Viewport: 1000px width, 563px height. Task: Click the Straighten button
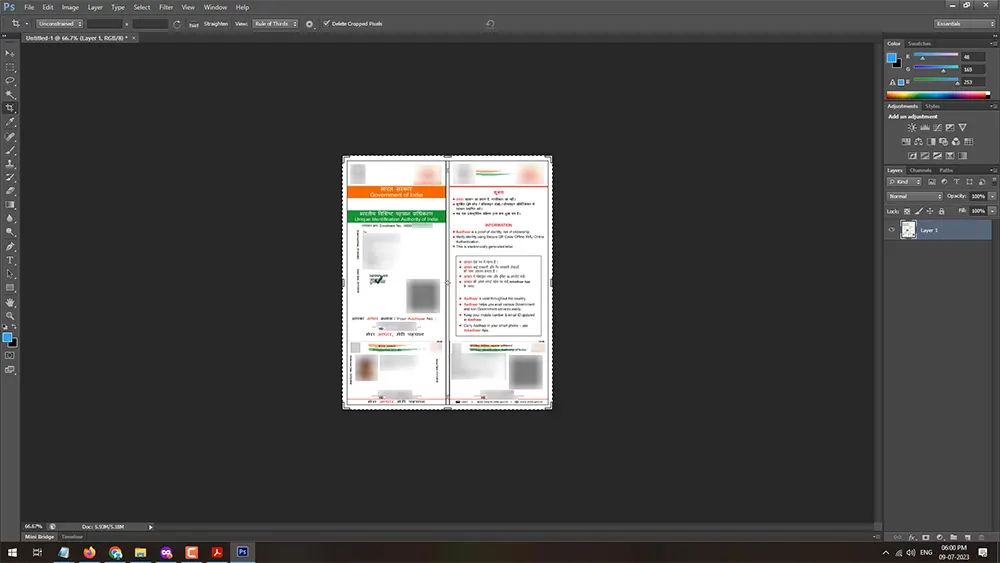pyautogui.click(x=216, y=24)
